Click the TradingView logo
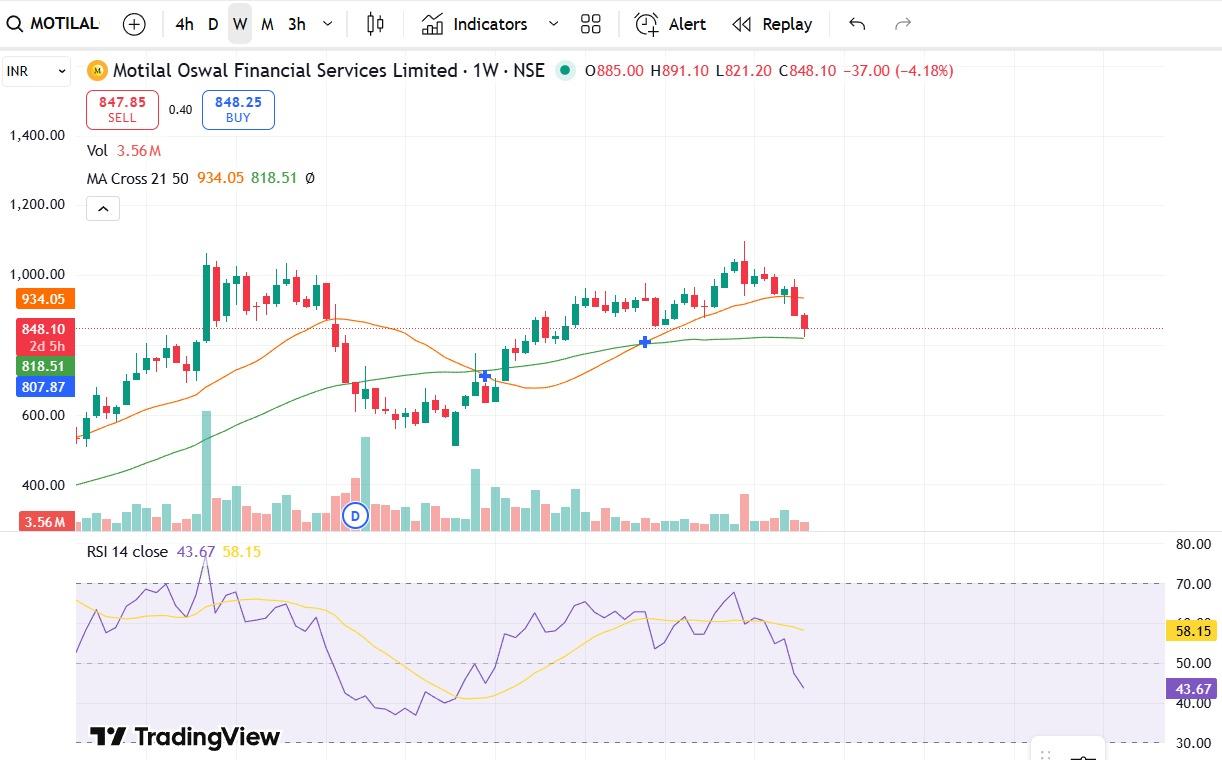Viewport: 1222px width, 760px height. point(185,737)
